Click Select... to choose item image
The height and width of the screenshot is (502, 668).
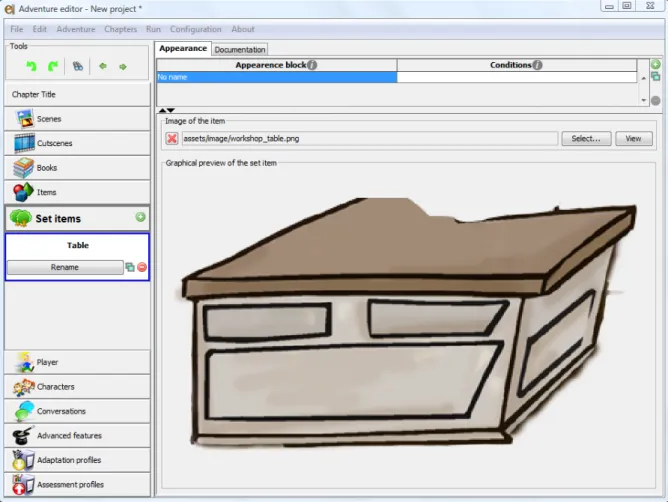(586, 138)
